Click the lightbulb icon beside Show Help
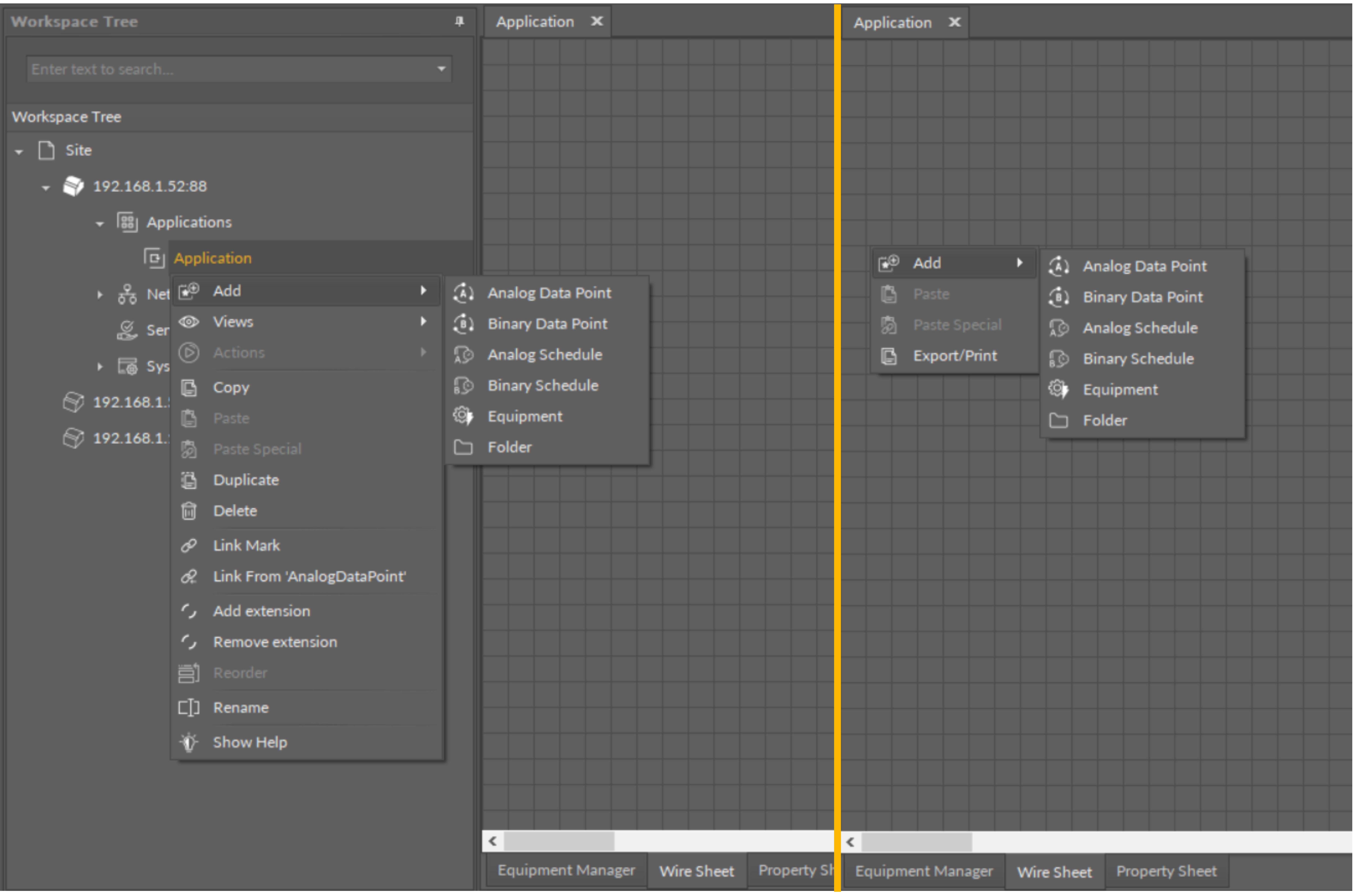 [x=189, y=742]
